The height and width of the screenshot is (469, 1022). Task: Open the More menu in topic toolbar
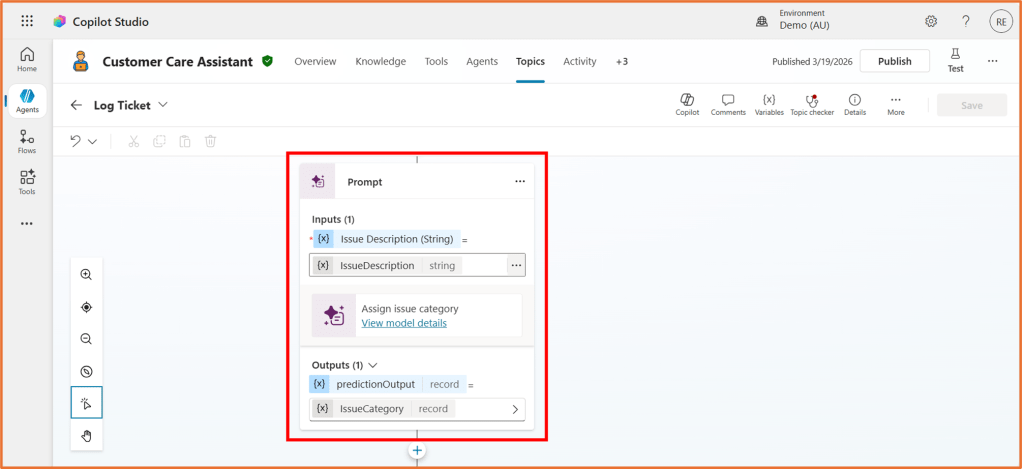(896, 105)
